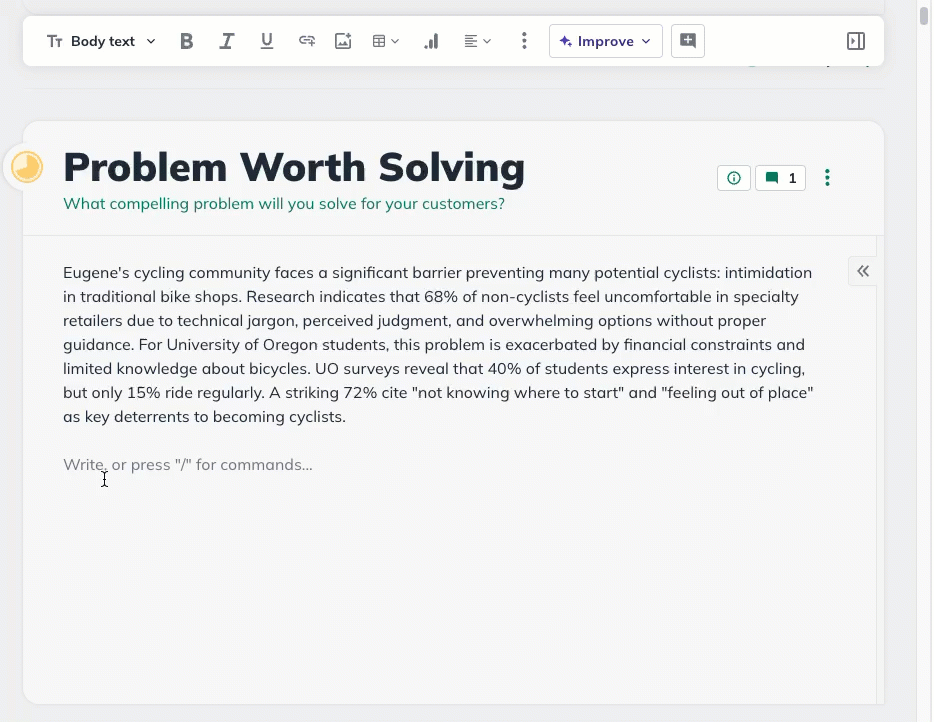Insert a hyperlink using the link icon
The width and height of the screenshot is (934, 722).
(307, 41)
